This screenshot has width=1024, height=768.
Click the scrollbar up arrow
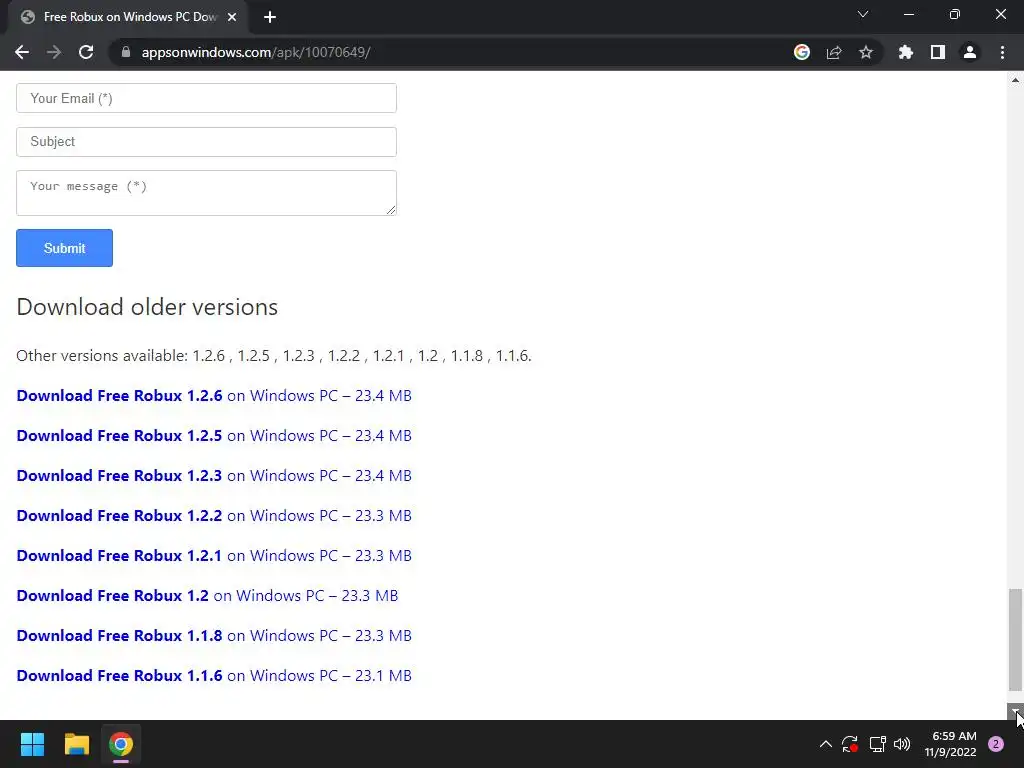(x=1015, y=80)
